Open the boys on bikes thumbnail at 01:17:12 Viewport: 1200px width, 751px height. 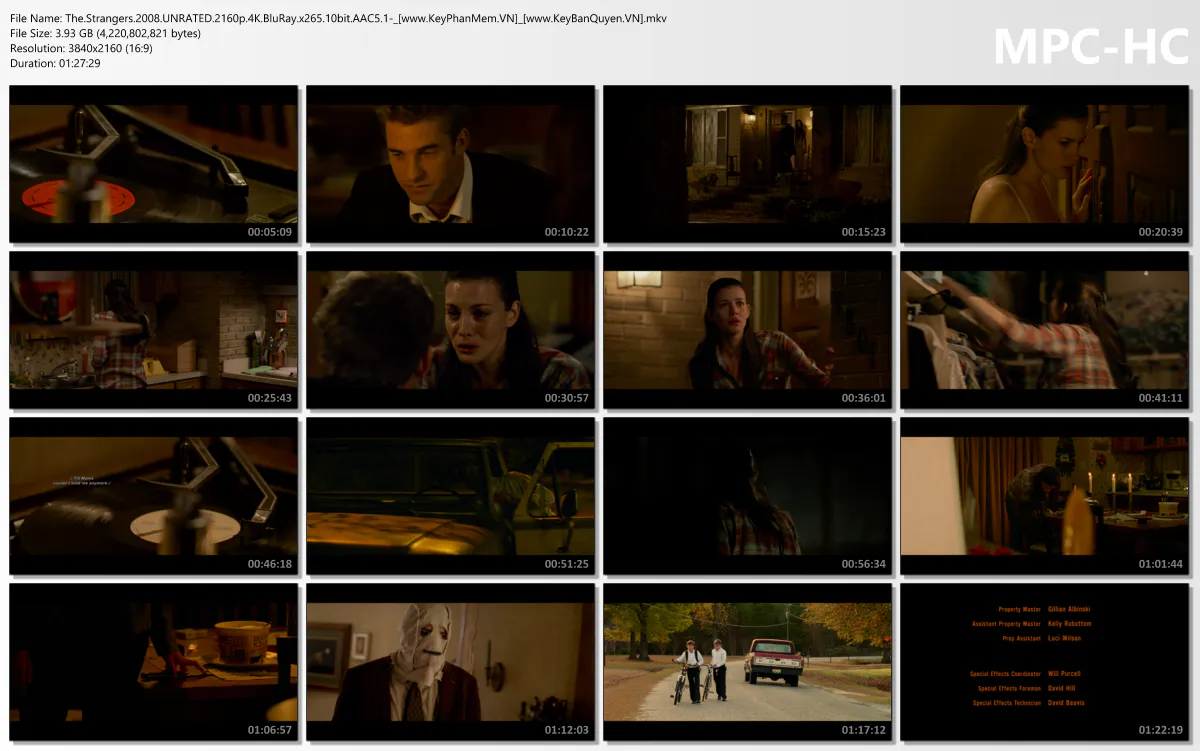747,663
